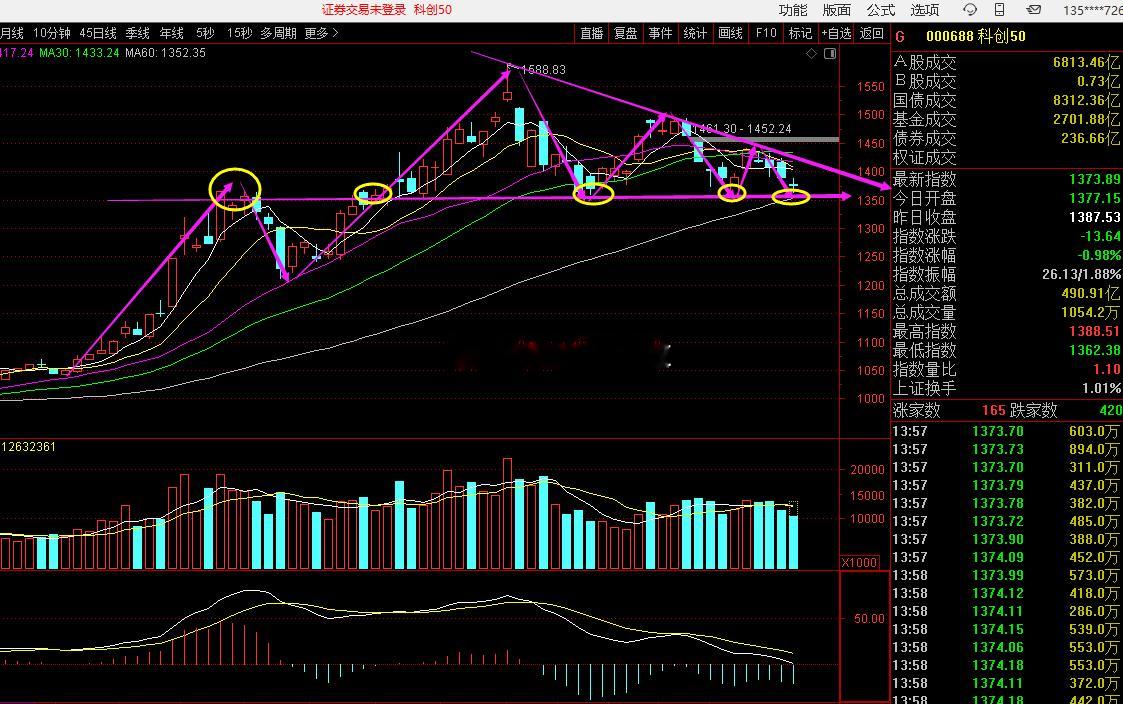The image size is (1123, 704).
Task: Click the 今日开盘 value 1377.15
Action: (x=1094, y=198)
